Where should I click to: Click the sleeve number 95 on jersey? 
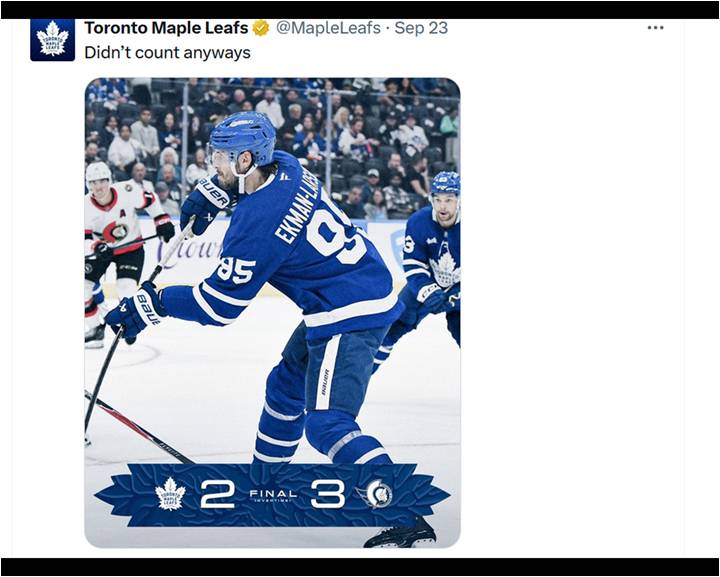pyautogui.click(x=236, y=270)
